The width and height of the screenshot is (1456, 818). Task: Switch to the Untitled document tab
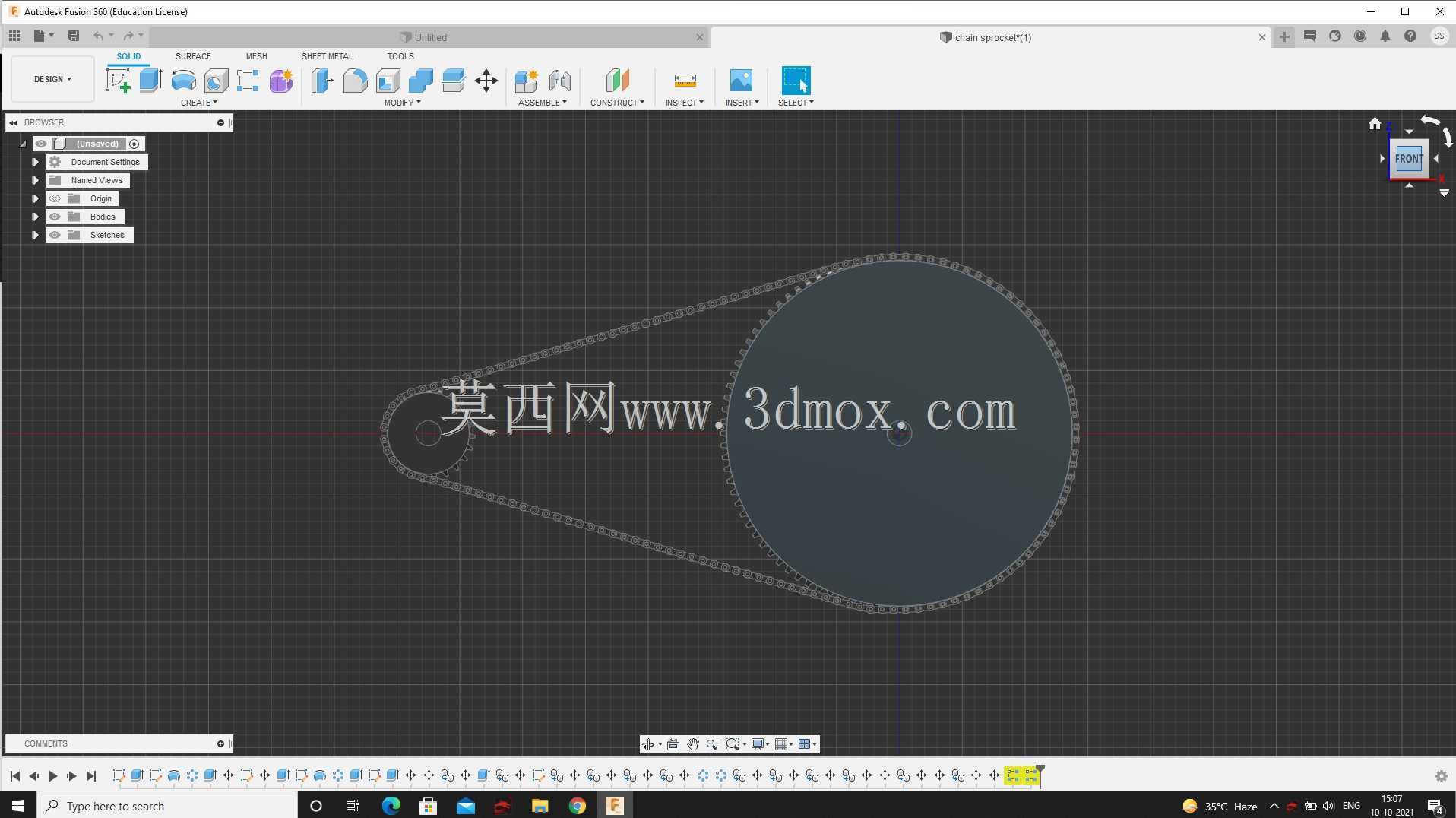[x=429, y=37]
